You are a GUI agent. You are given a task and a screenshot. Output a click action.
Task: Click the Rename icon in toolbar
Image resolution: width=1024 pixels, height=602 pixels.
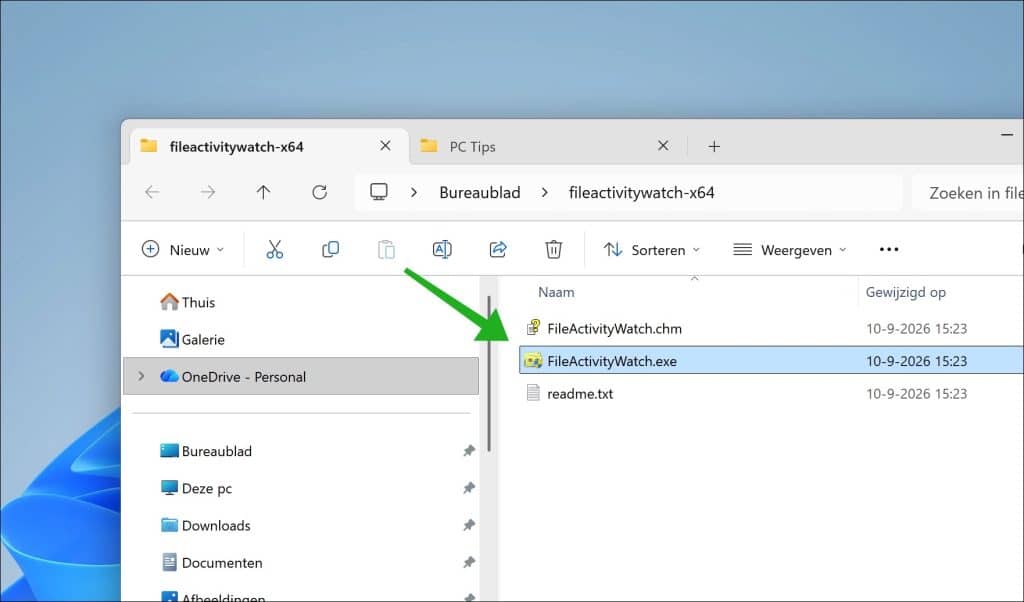442,249
